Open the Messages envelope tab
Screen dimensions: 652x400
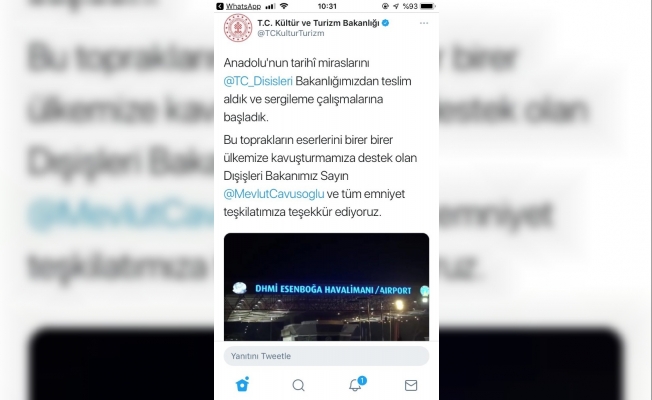(411, 385)
